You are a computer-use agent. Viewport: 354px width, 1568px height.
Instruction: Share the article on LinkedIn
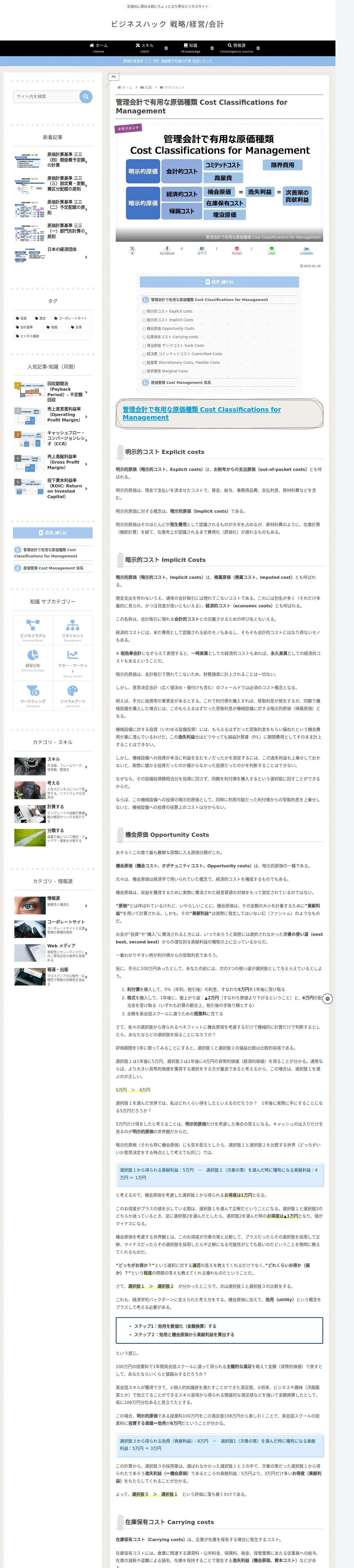(306, 250)
